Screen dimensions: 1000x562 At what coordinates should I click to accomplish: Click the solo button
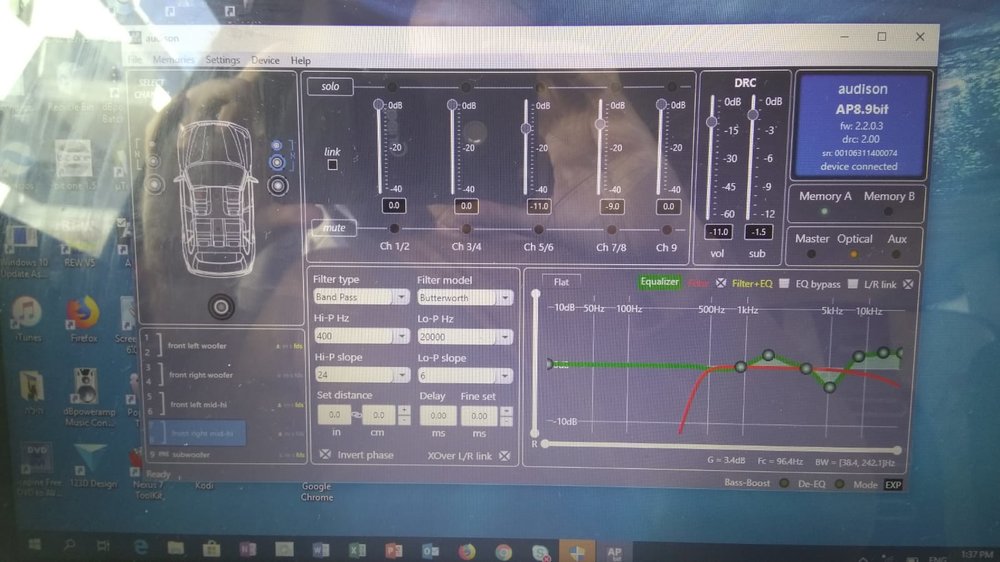(x=330, y=86)
